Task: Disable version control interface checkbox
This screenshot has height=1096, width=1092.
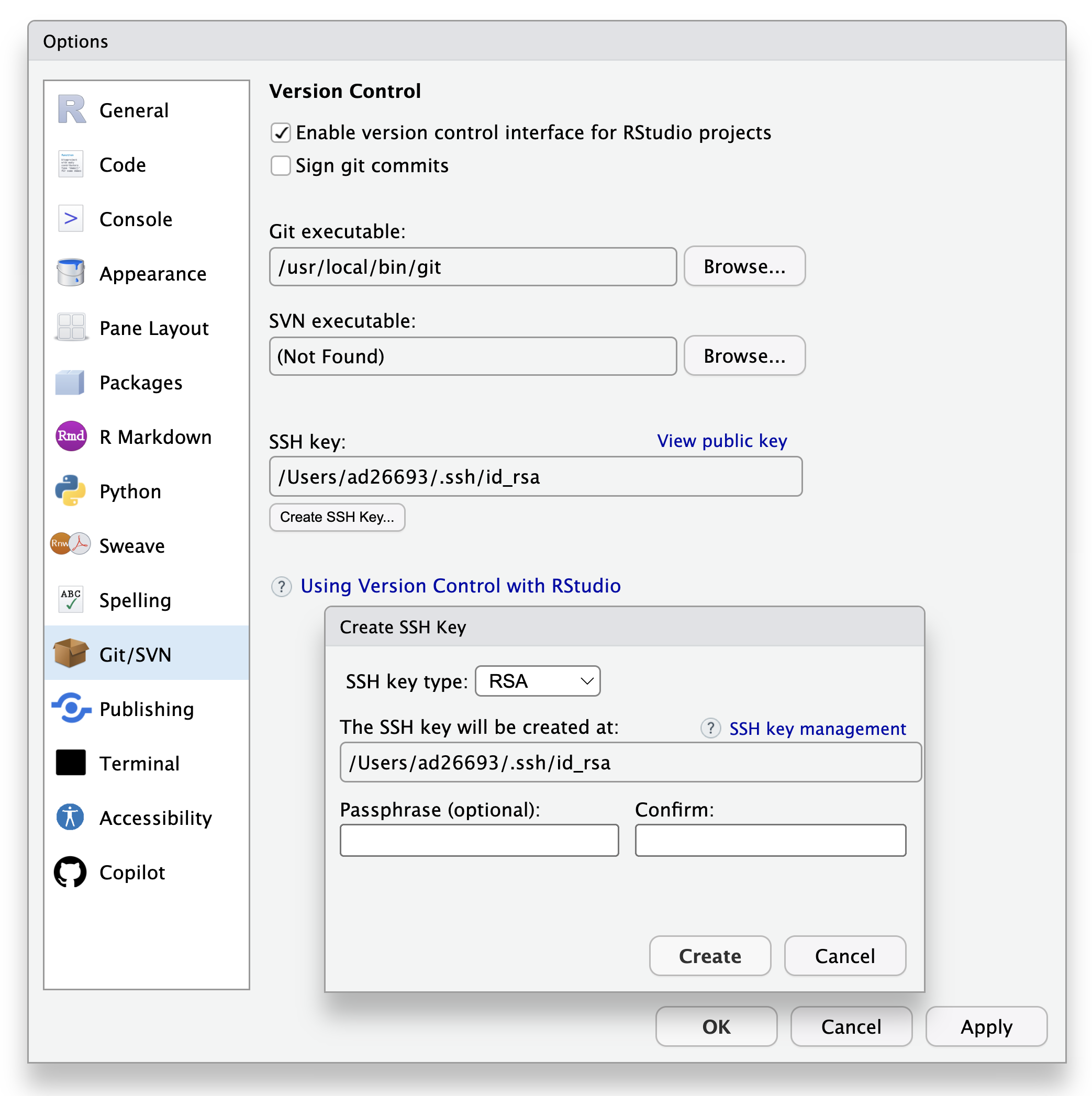Action: point(281,133)
